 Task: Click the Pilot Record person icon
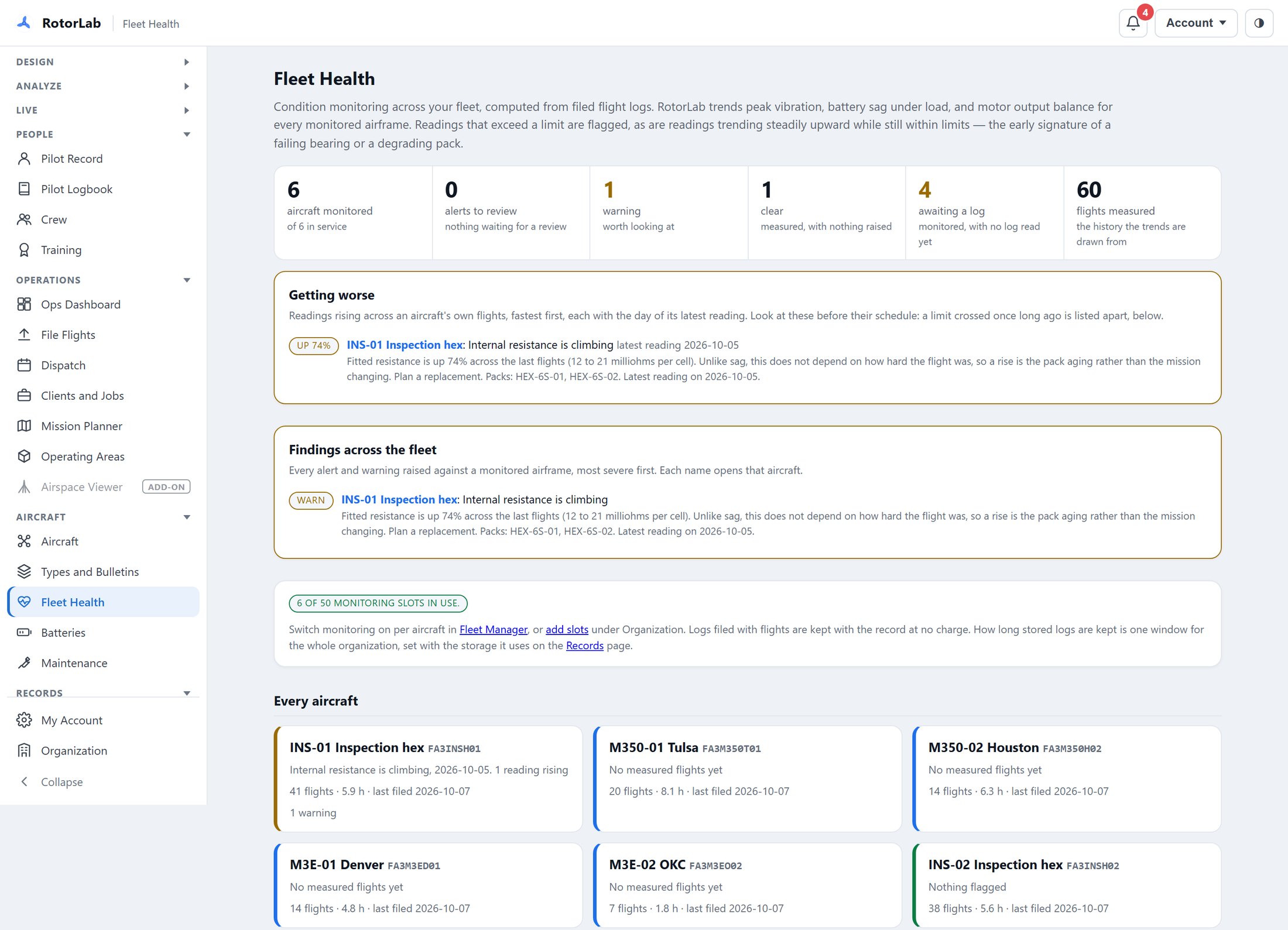click(x=24, y=159)
